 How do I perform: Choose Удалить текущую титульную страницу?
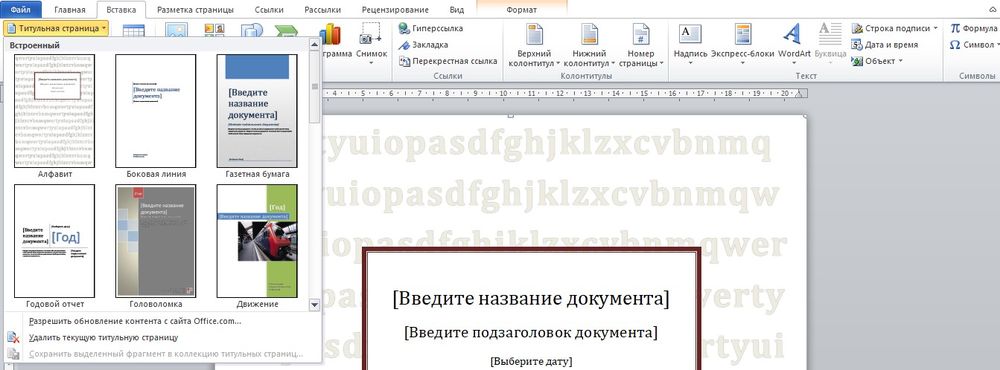(x=103, y=337)
